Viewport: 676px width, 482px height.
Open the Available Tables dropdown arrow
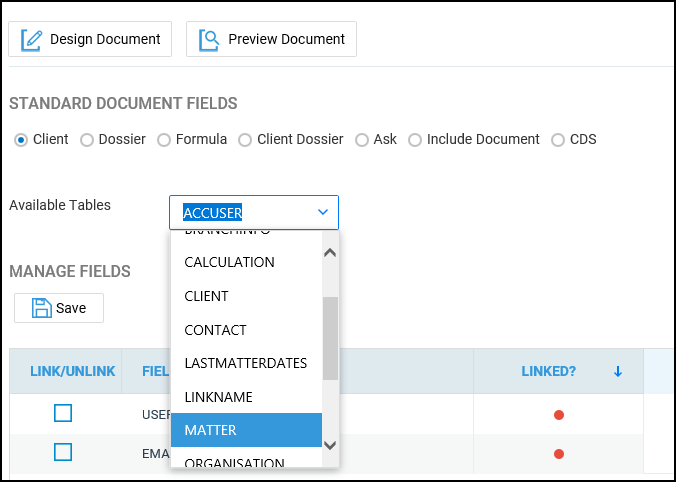tap(323, 212)
